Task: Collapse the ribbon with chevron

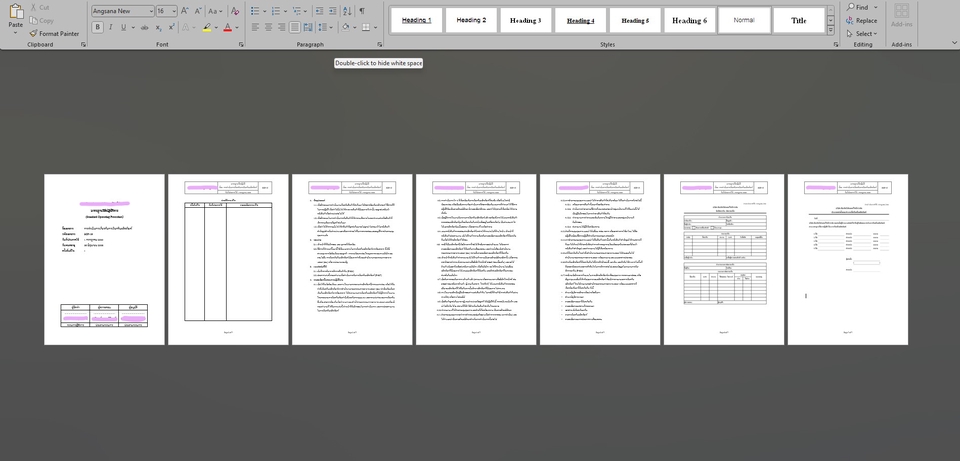Action: [955, 42]
